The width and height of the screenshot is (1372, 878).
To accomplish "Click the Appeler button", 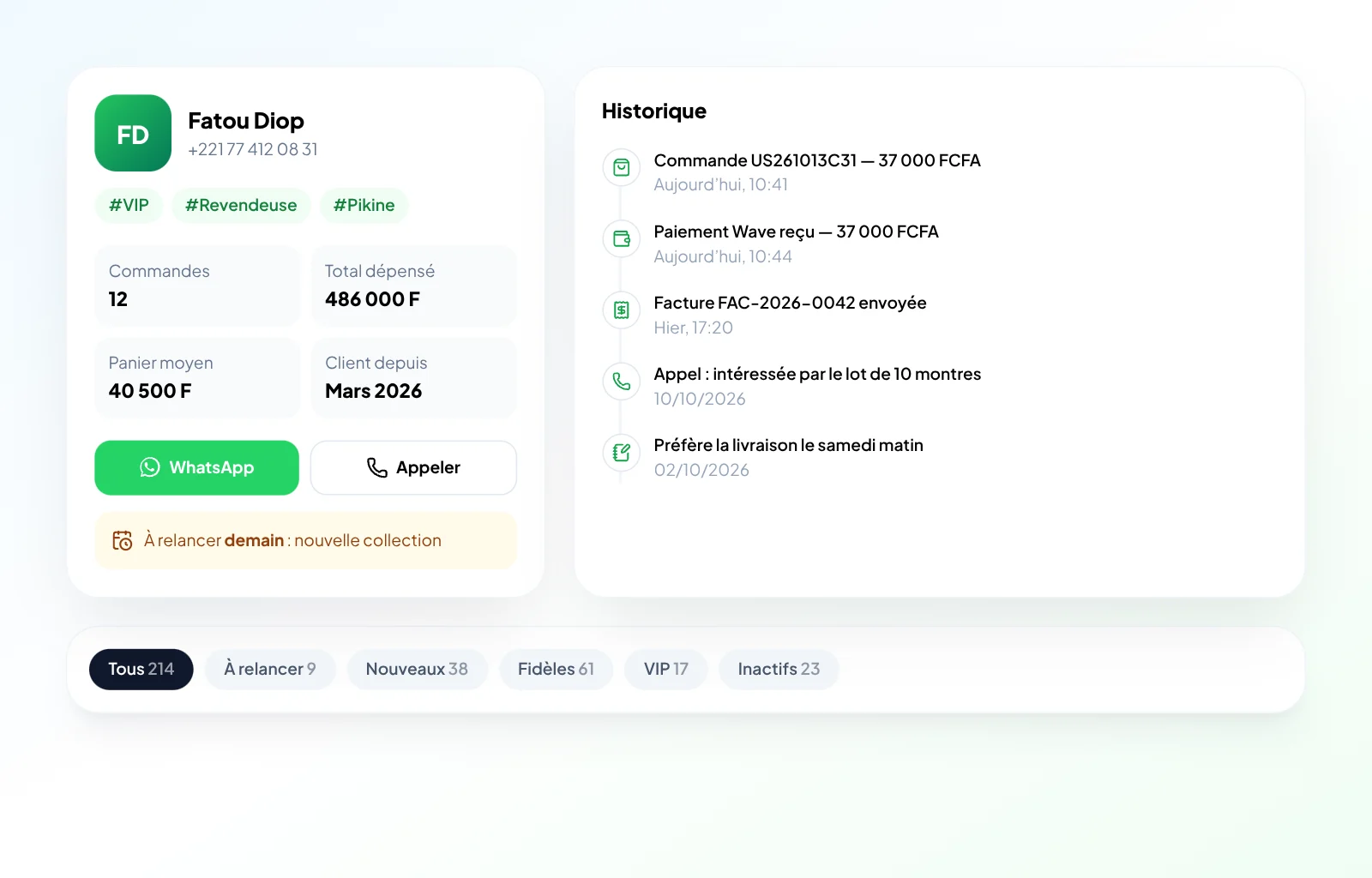I will 413,467.
